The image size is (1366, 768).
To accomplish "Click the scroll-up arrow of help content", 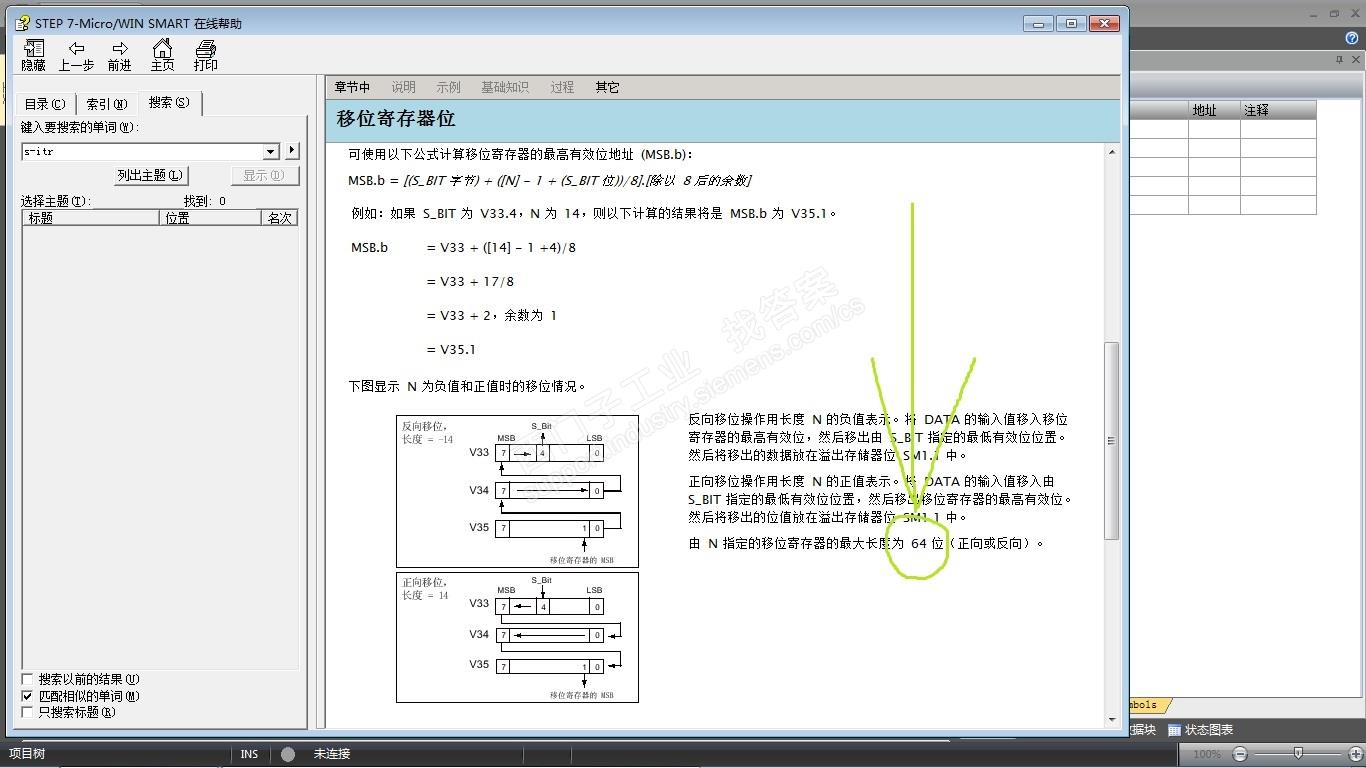I will point(1111,152).
